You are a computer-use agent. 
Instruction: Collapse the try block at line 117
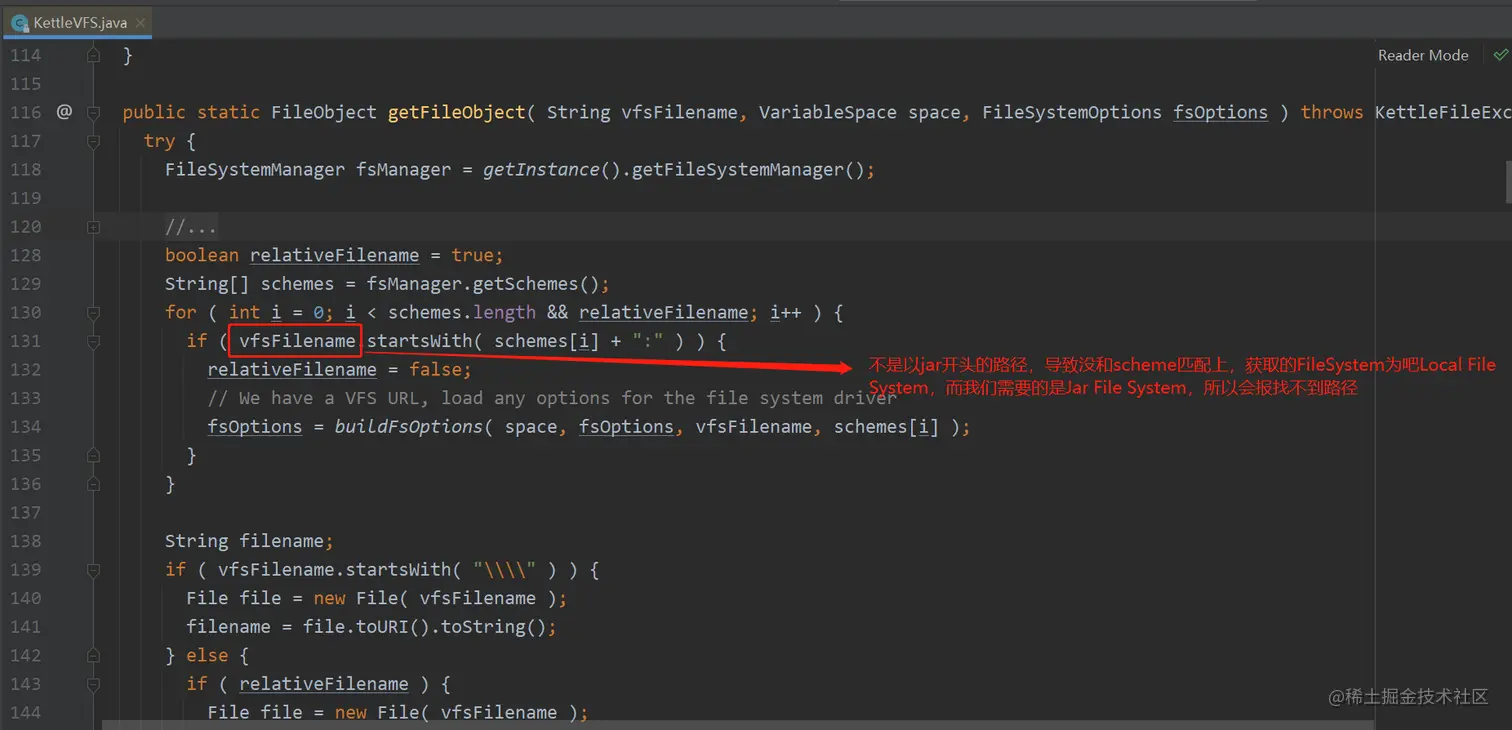[x=93, y=141]
